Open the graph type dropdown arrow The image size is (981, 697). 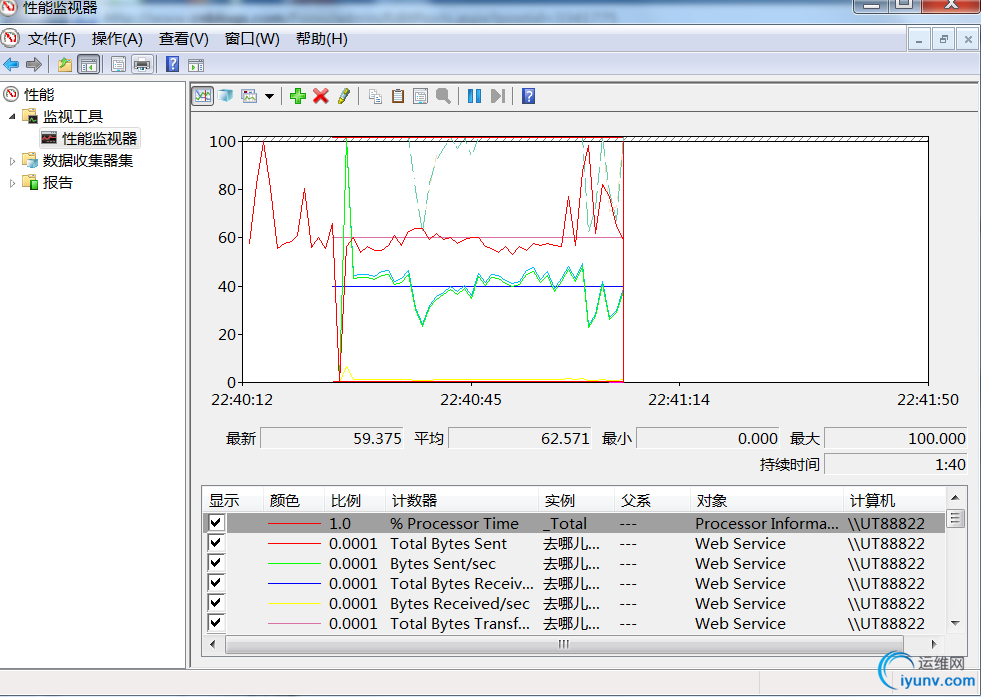[269, 96]
